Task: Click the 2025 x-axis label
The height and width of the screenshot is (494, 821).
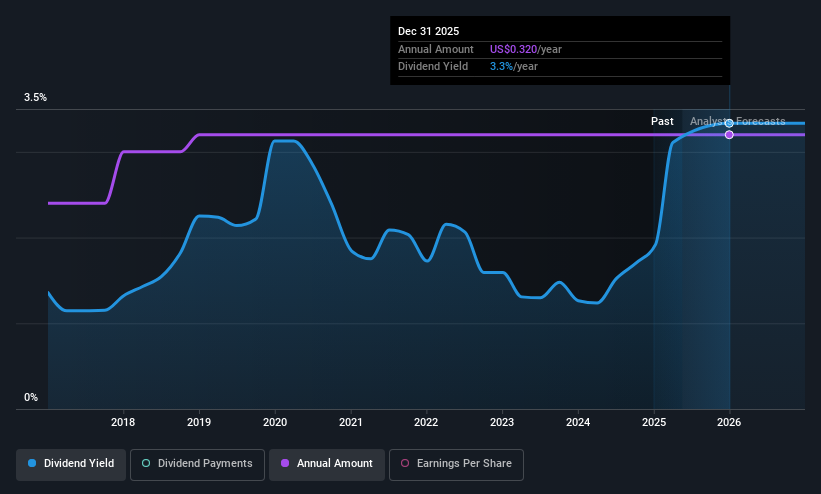Action: [654, 422]
